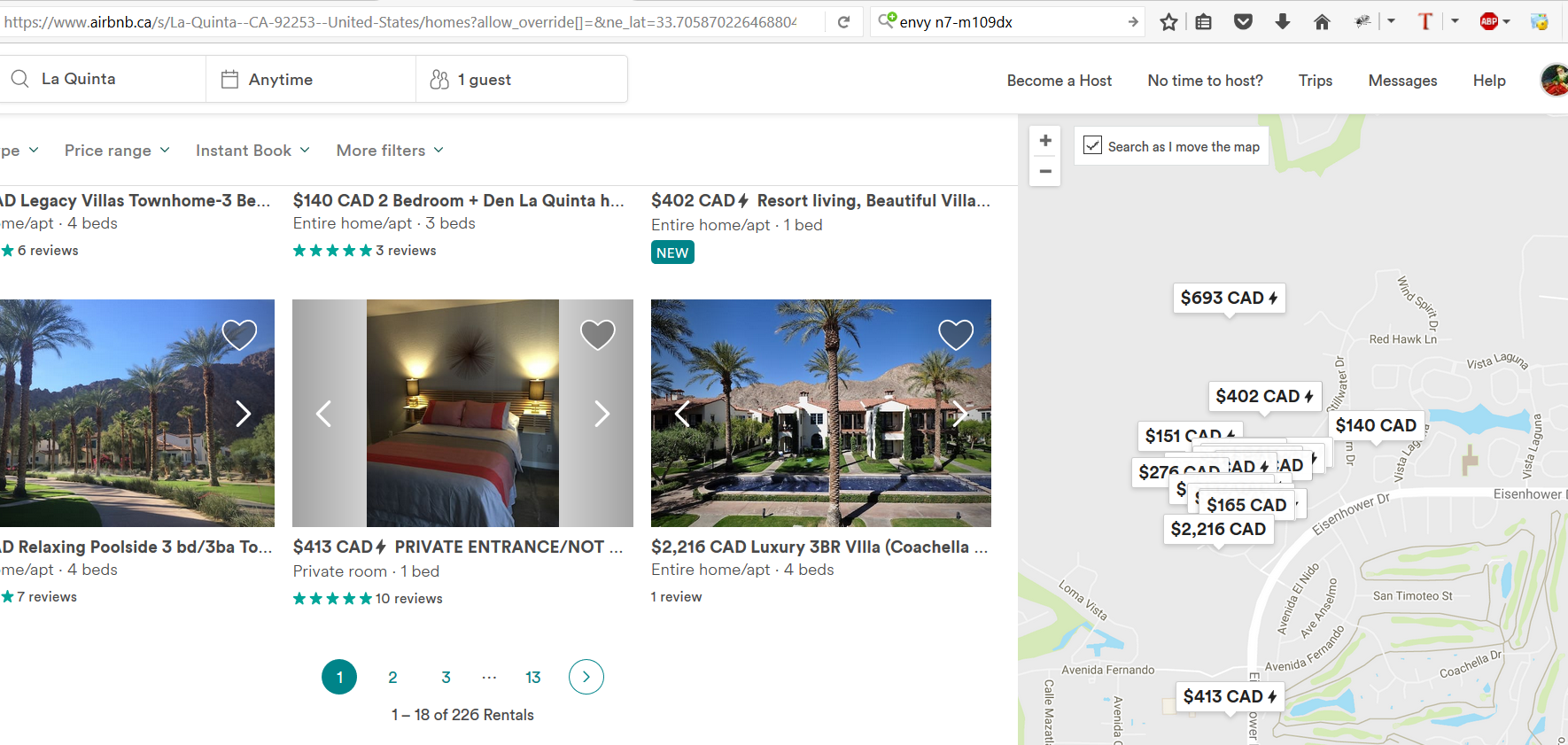Favorite the Luxury 3BR Villa listing heart
The height and width of the screenshot is (745, 1568).
click(956, 334)
